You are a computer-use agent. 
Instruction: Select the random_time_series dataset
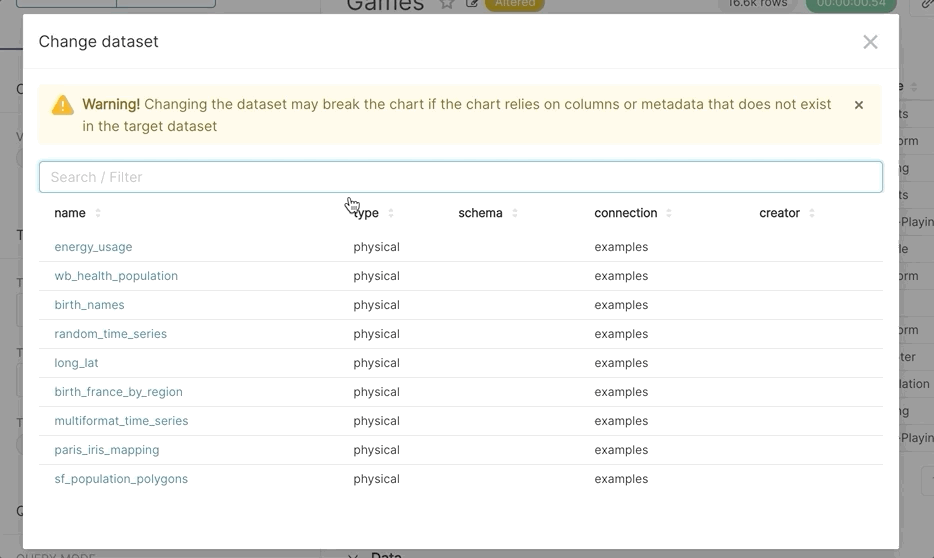[x=110, y=334]
